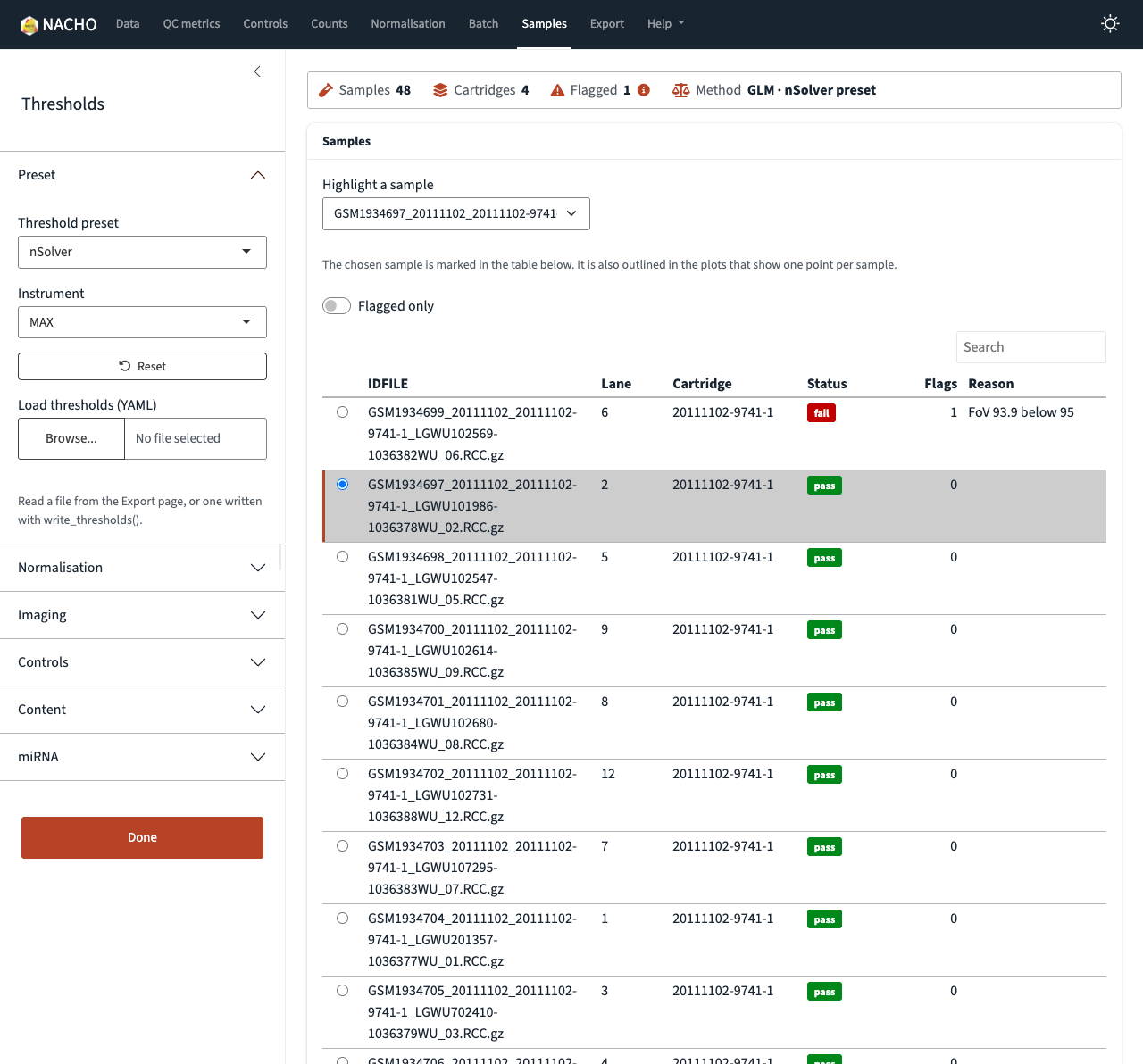Click the Method balance scale icon
Screen dimensions: 1143x1064
tap(680, 90)
